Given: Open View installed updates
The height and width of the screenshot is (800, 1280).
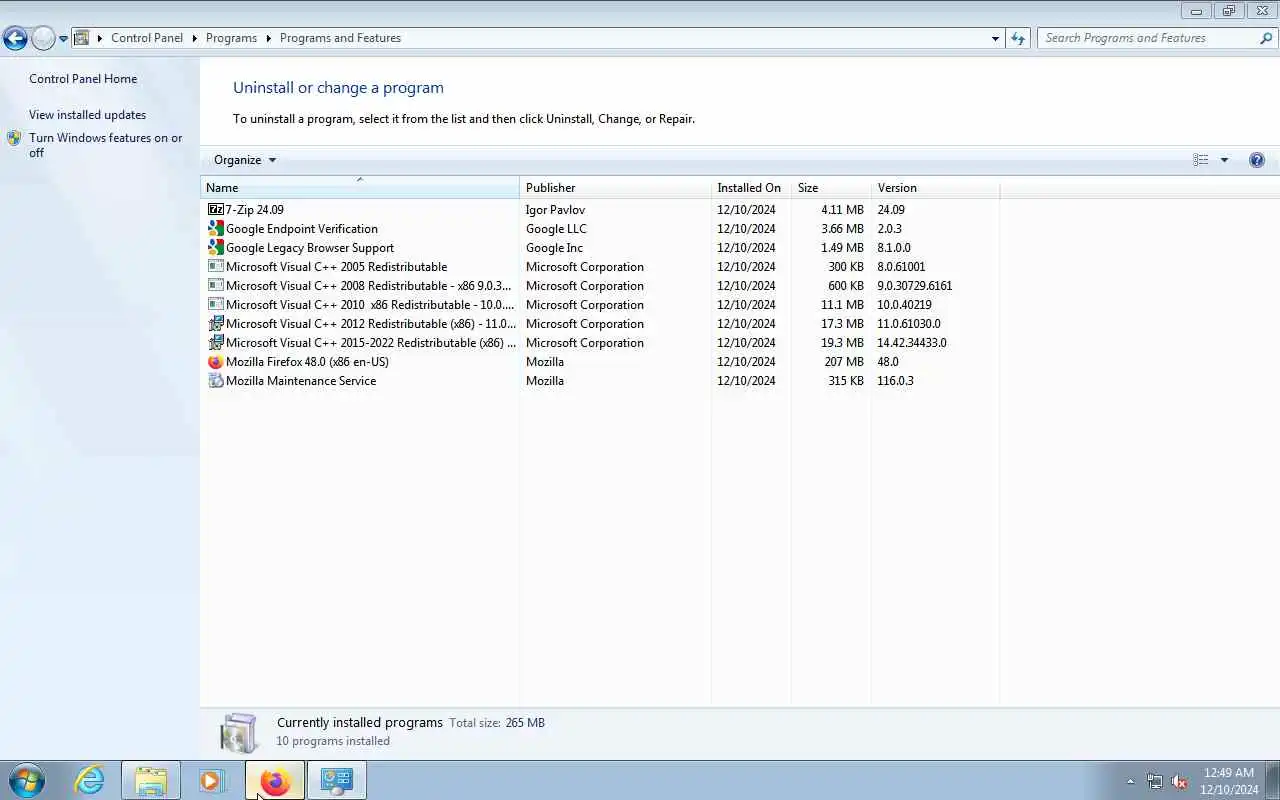Looking at the screenshot, I should point(87,115).
